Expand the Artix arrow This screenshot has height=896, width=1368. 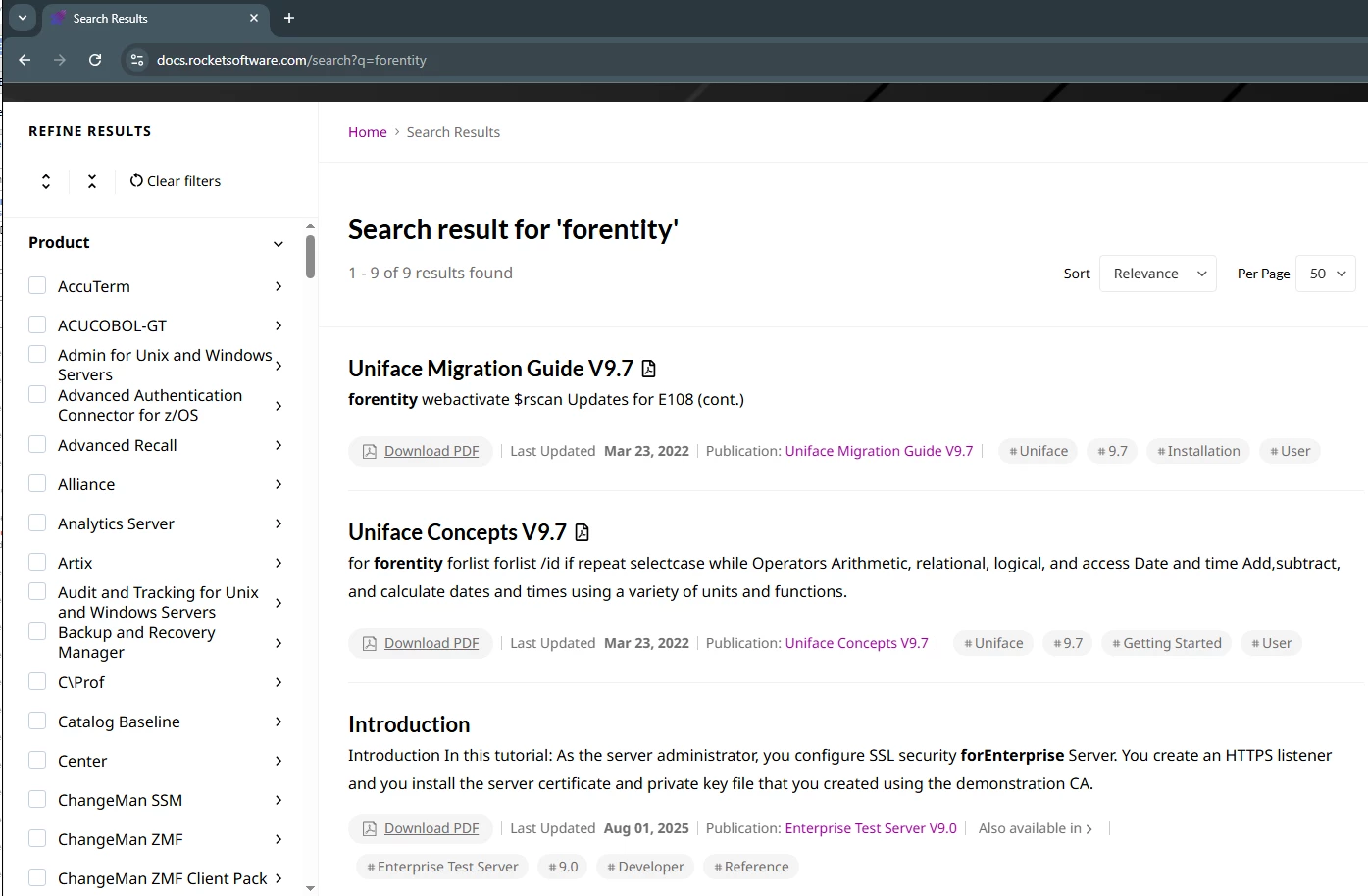click(x=279, y=563)
